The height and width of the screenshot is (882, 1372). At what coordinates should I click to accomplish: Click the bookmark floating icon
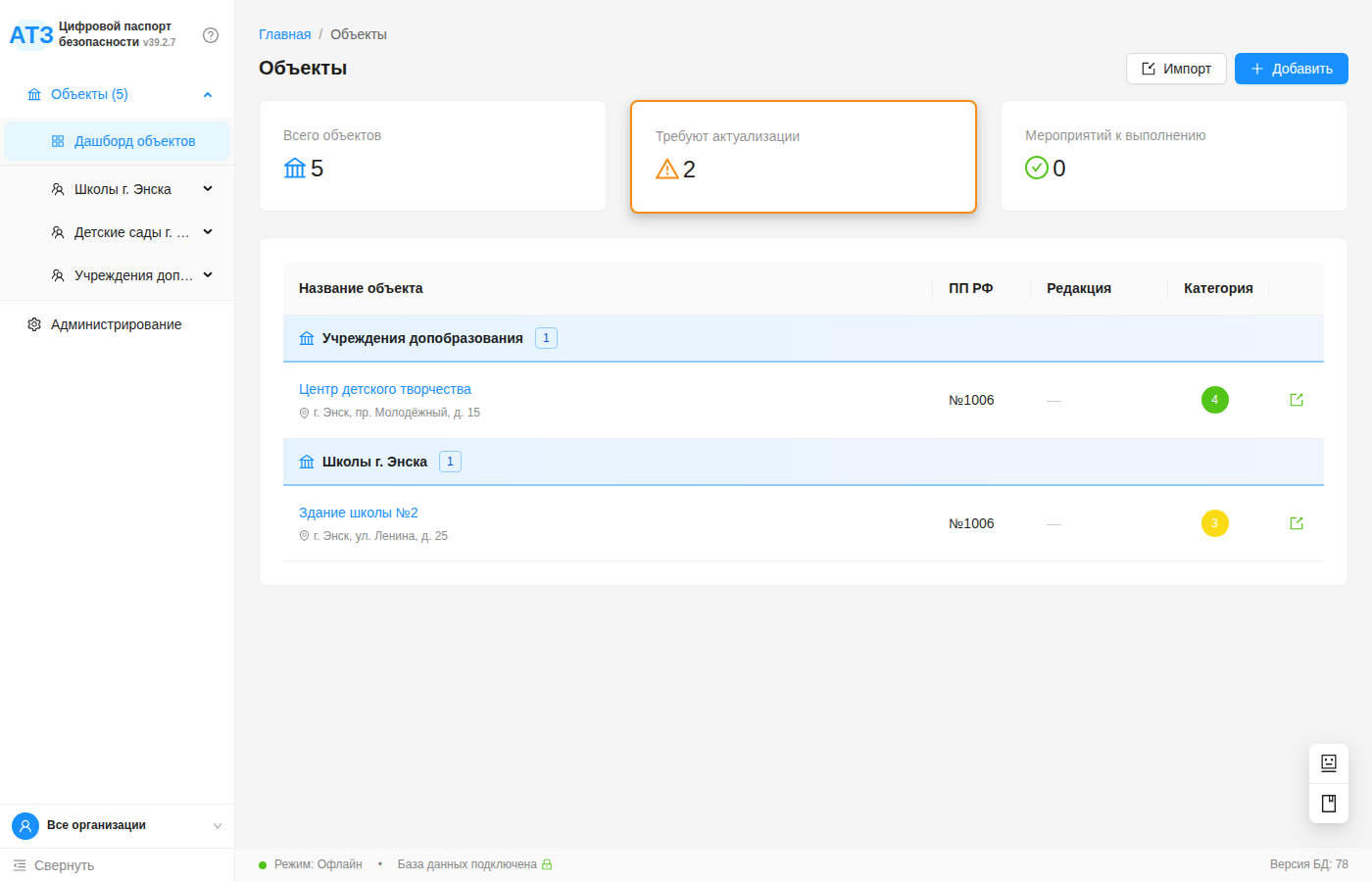(x=1328, y=804)
